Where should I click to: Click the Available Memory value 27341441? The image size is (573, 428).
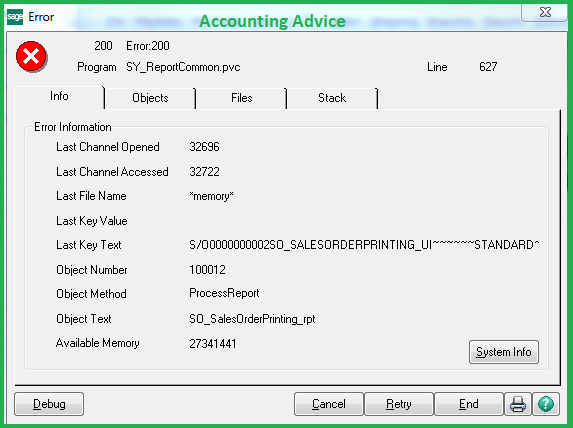click(213, 344)
